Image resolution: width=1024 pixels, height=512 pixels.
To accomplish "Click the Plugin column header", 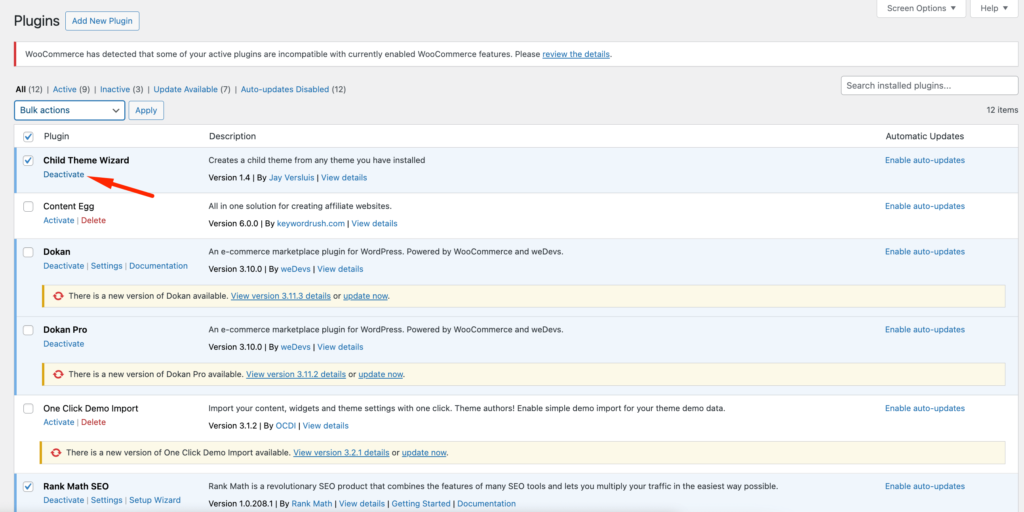I will point(57,136).
